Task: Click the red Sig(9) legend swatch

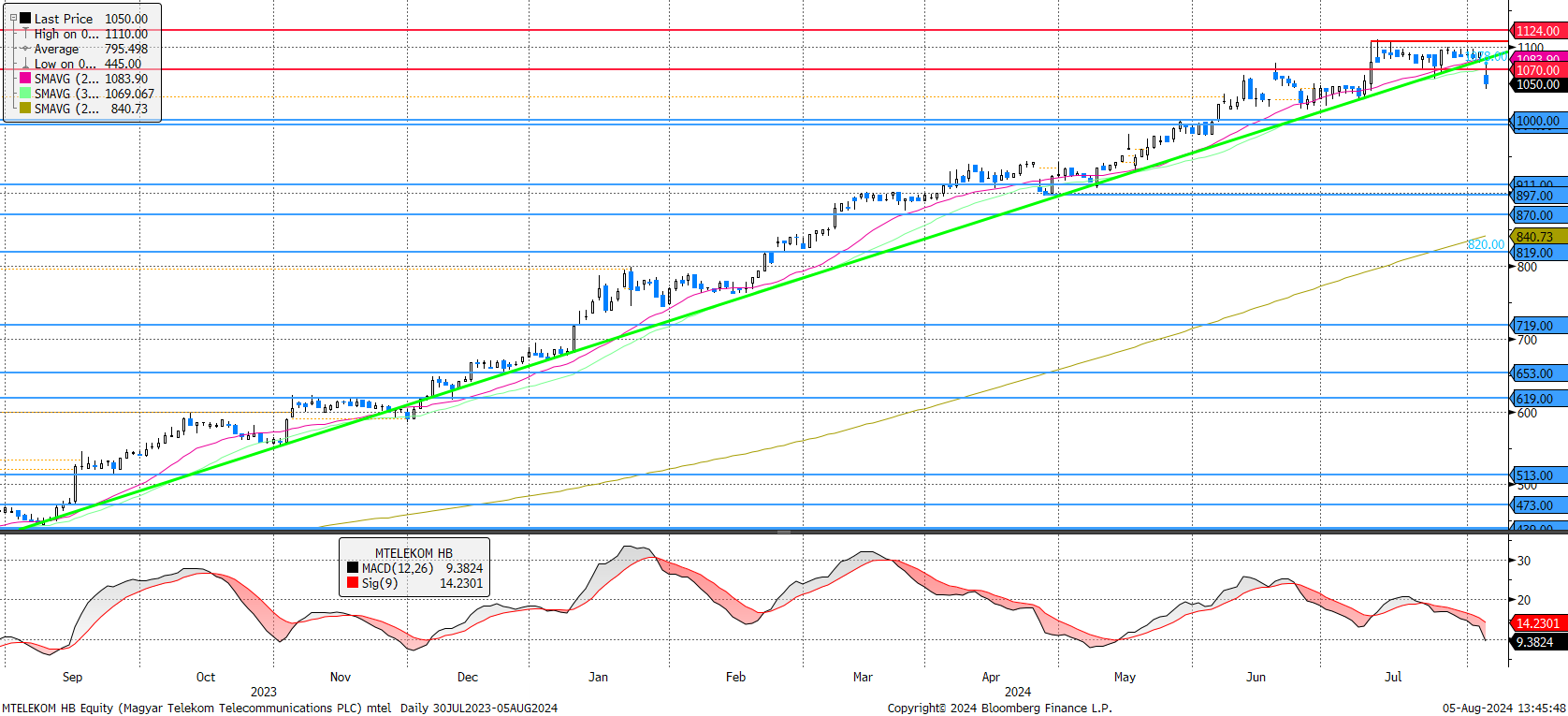Action: coord(353,583)
